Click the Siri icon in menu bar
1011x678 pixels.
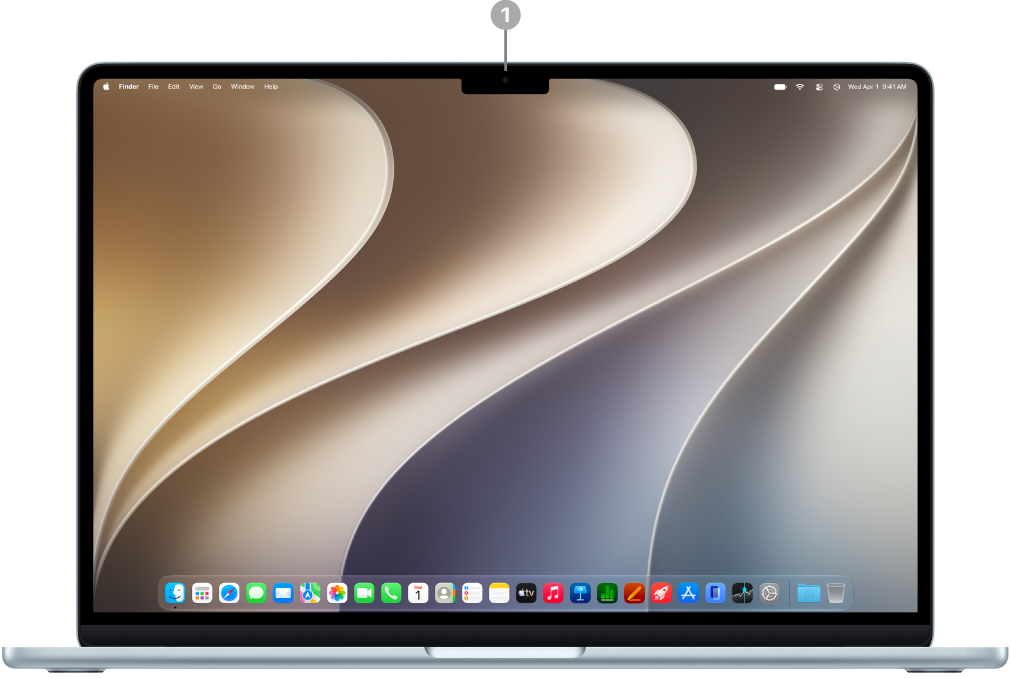point(836,86)
